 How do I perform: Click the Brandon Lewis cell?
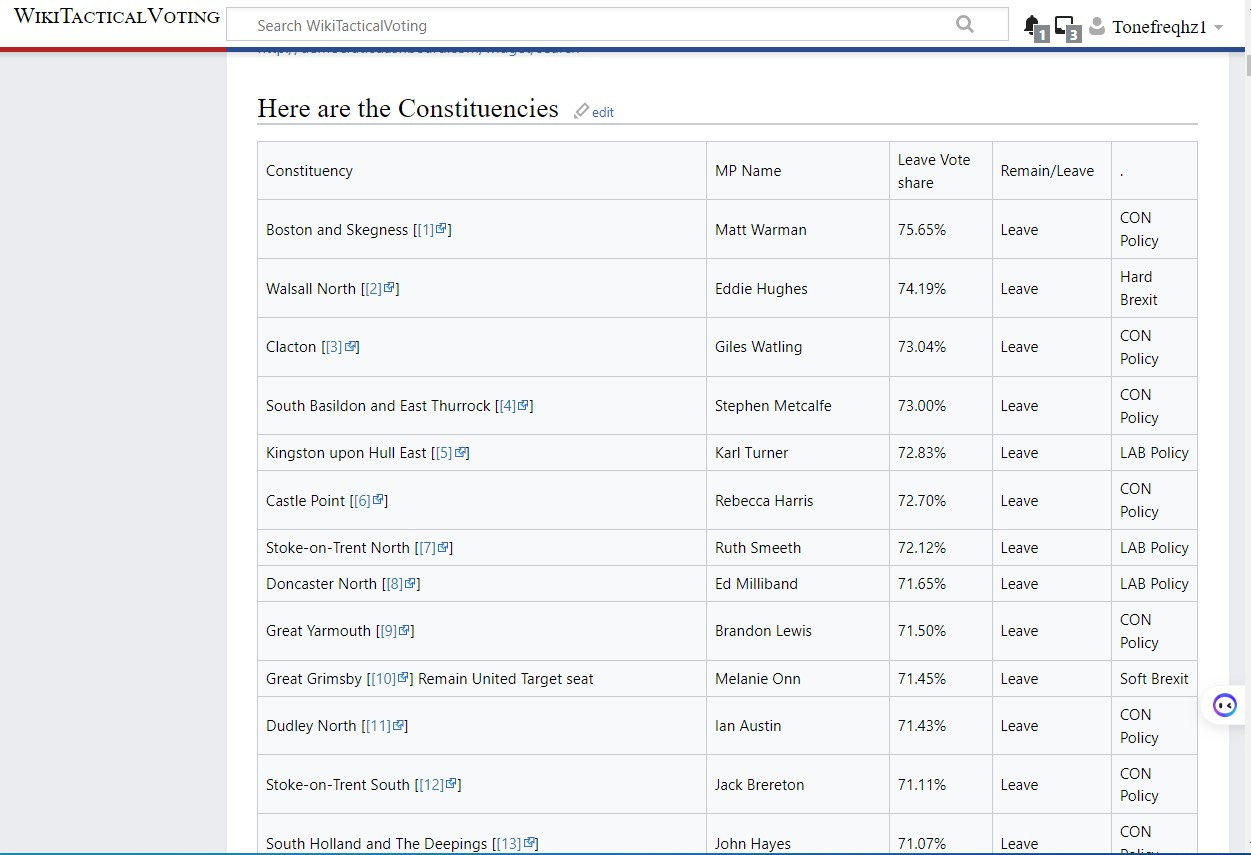pos(798,631)
